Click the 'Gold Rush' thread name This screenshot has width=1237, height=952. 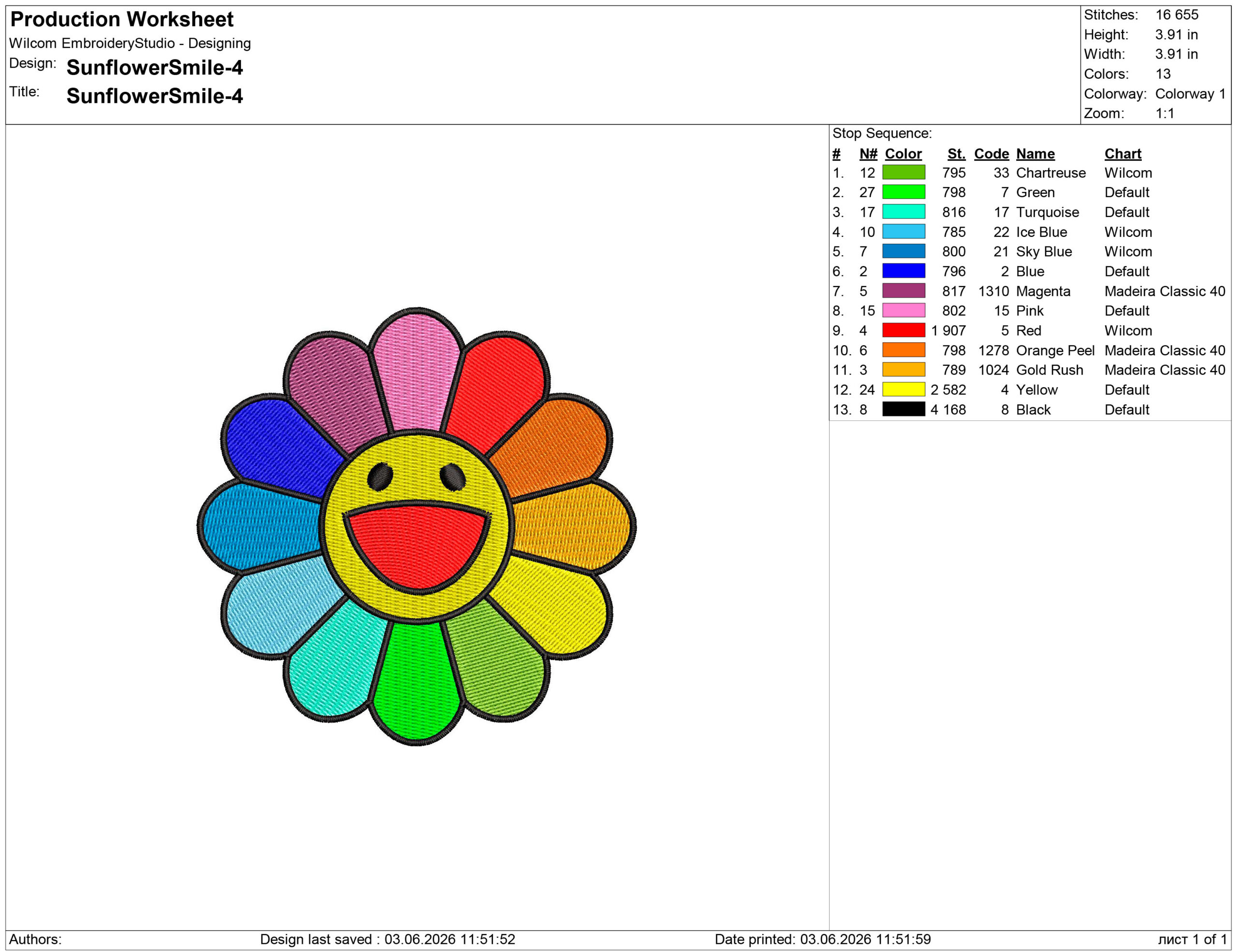point(1050,370)
